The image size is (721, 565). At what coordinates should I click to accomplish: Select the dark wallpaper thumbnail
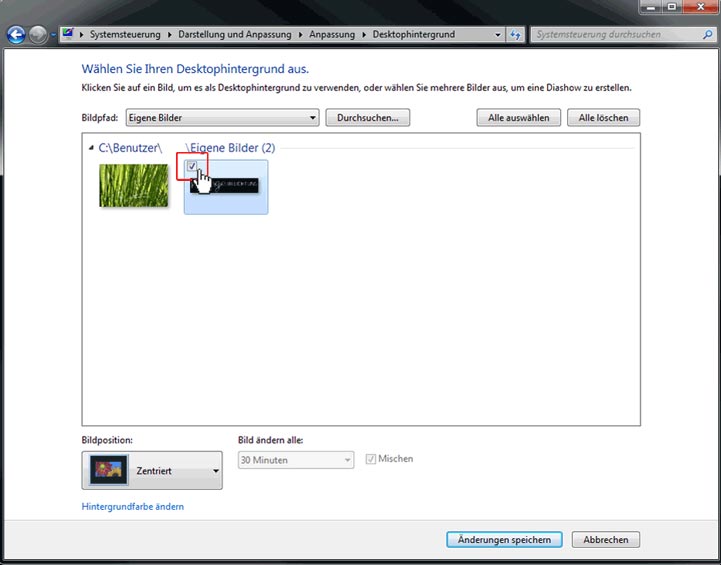226,187
